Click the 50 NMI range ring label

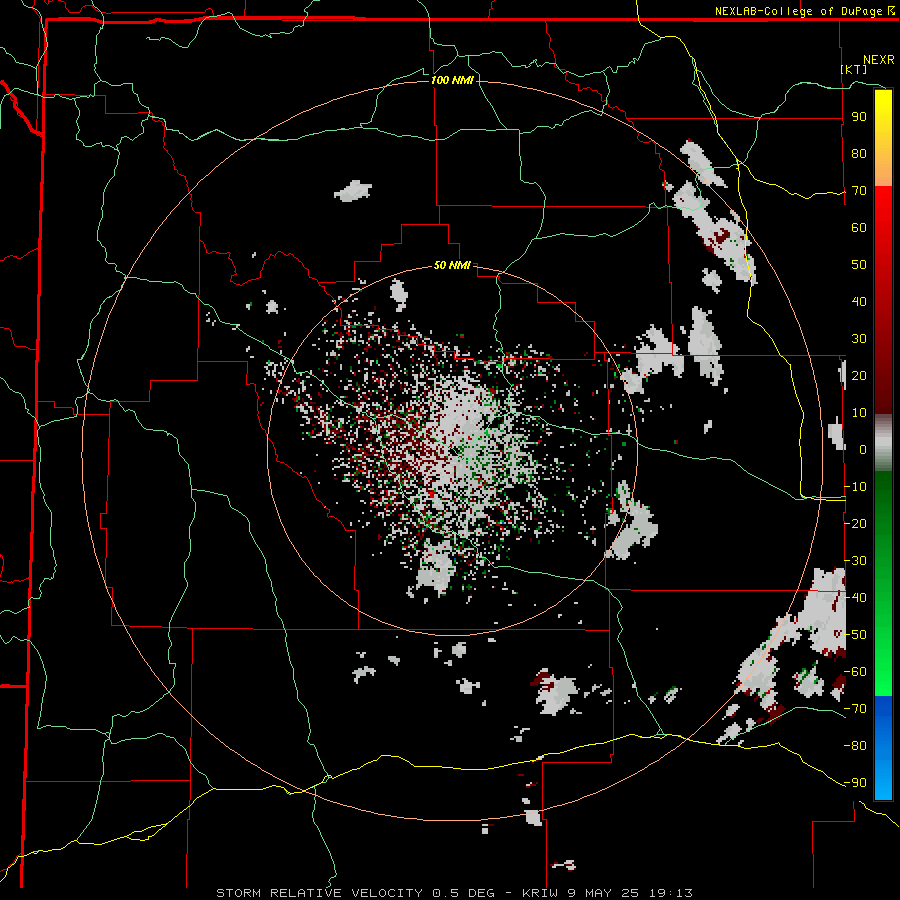click(x=452, y=265)
